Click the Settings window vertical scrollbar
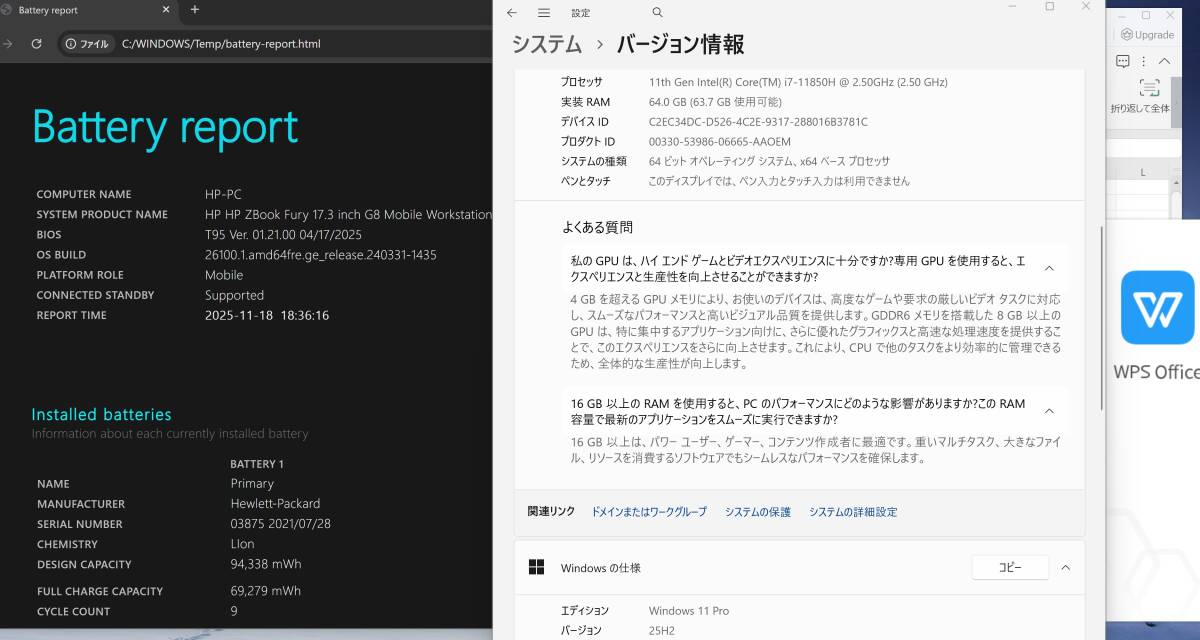This screenshot has height=640, width=1200. click(x=1101, y=316)
